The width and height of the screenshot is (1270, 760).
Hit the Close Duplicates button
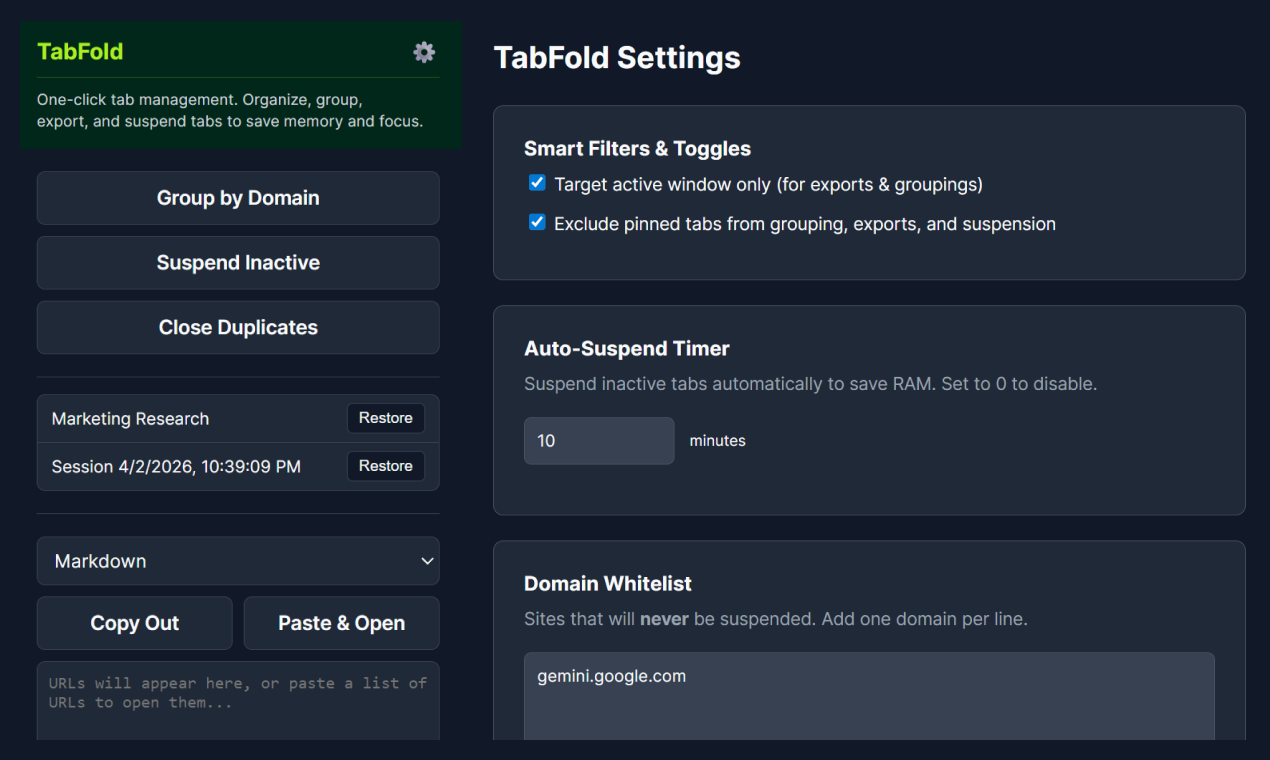[x=238, y=328]
